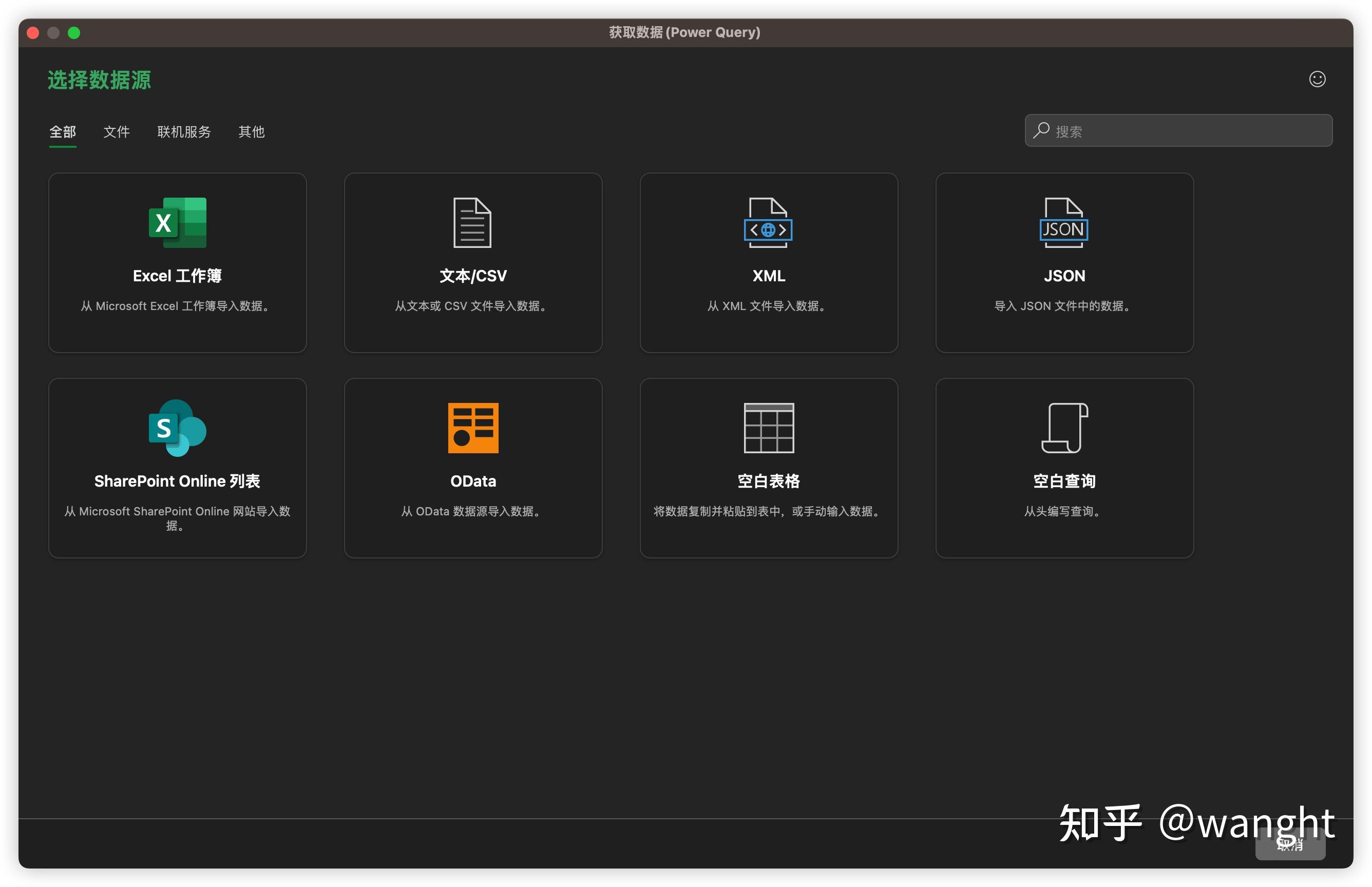Viewport: 1372px width, 887px height.
Task: Open the XML data source icon
Action: 768,223
